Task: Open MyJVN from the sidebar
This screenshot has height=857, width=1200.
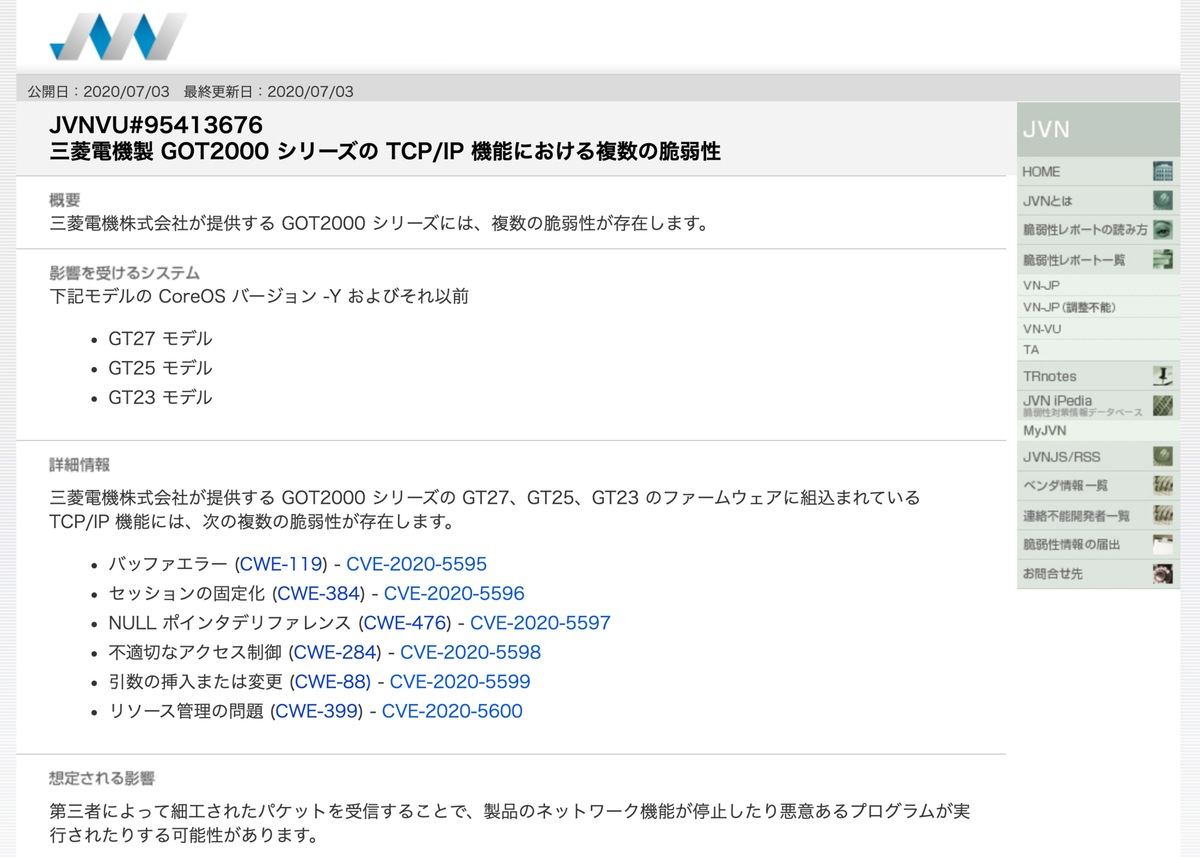Action: pos(1044,431)
